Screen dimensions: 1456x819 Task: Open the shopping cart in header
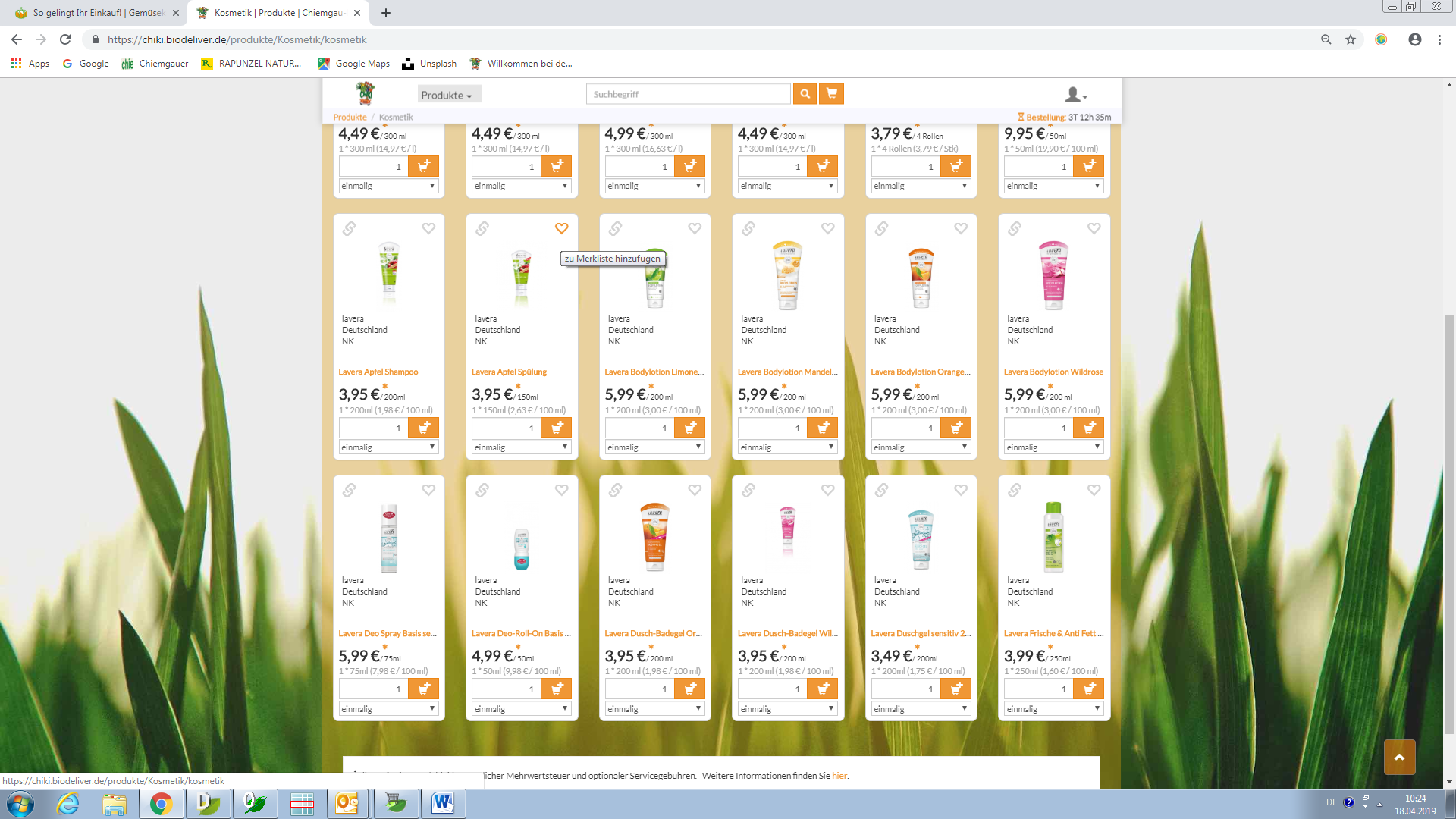point(832,93)
